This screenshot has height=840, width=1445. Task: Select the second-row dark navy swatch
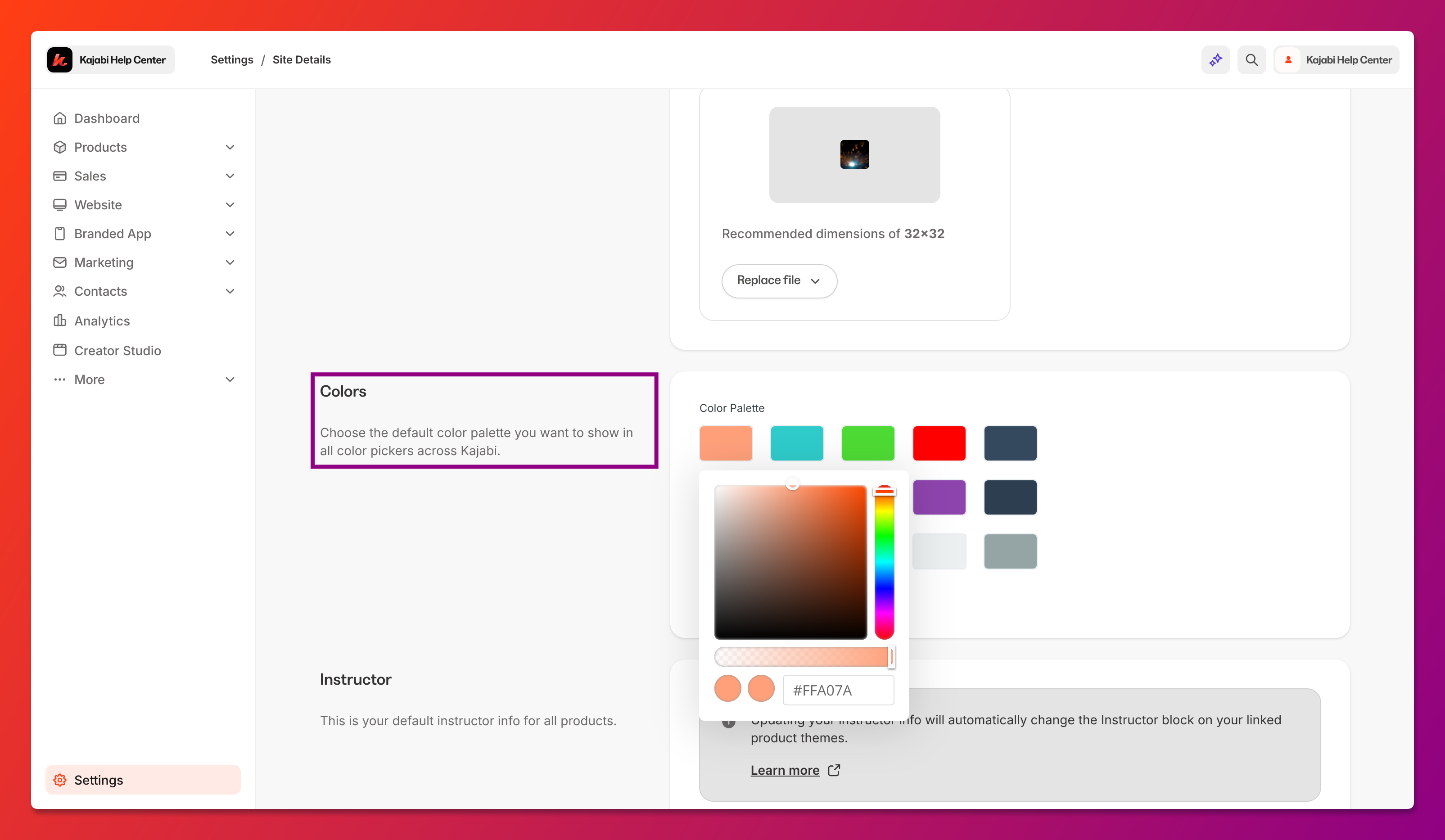(1010, 497)
